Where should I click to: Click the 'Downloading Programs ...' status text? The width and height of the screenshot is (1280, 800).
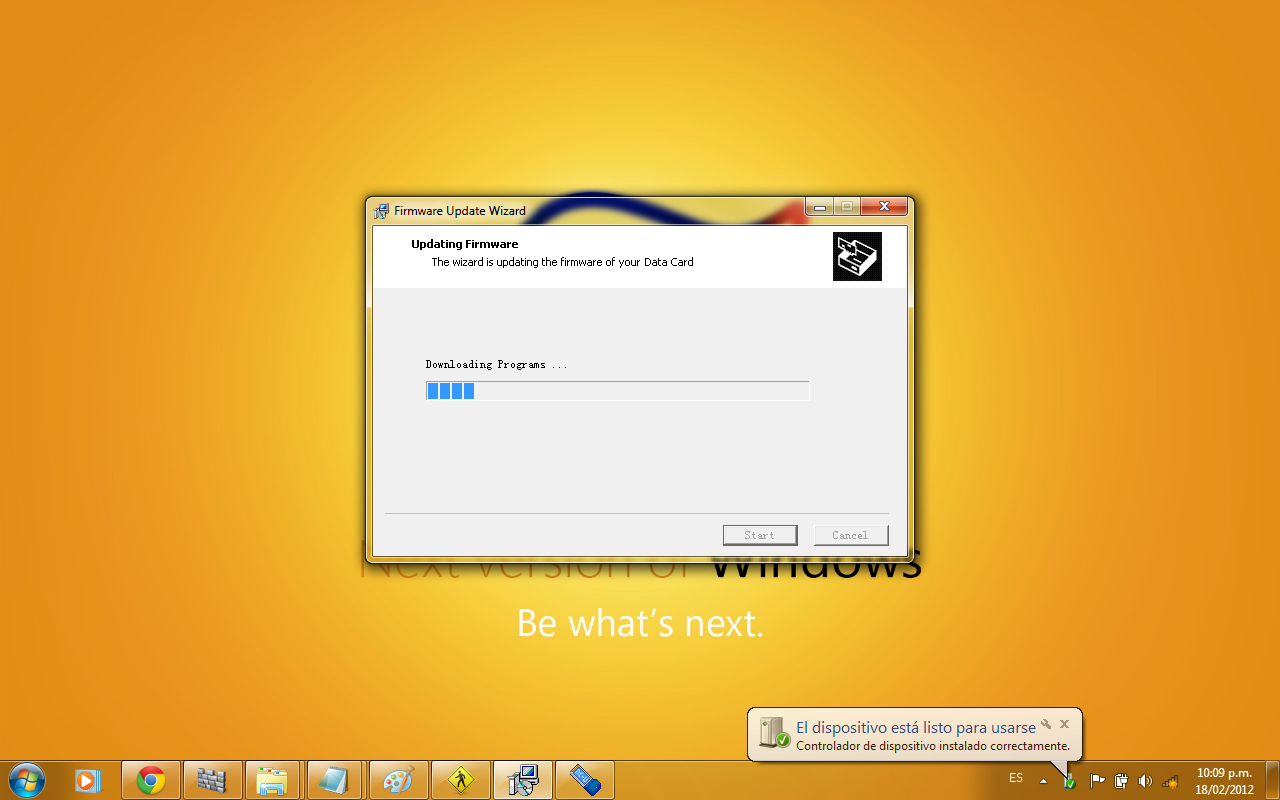click(x=496, y=365)
